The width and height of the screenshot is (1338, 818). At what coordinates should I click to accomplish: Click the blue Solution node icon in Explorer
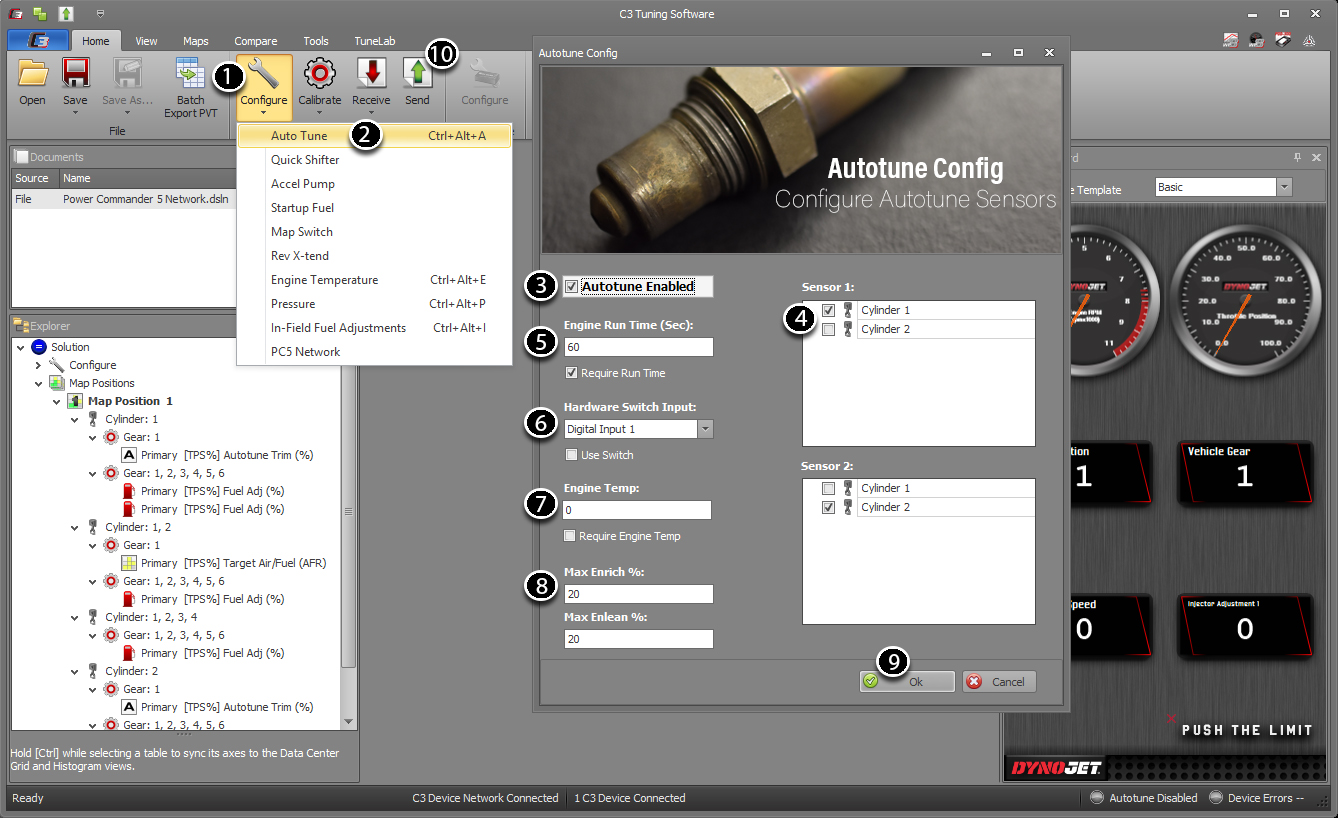click(39, 347)
